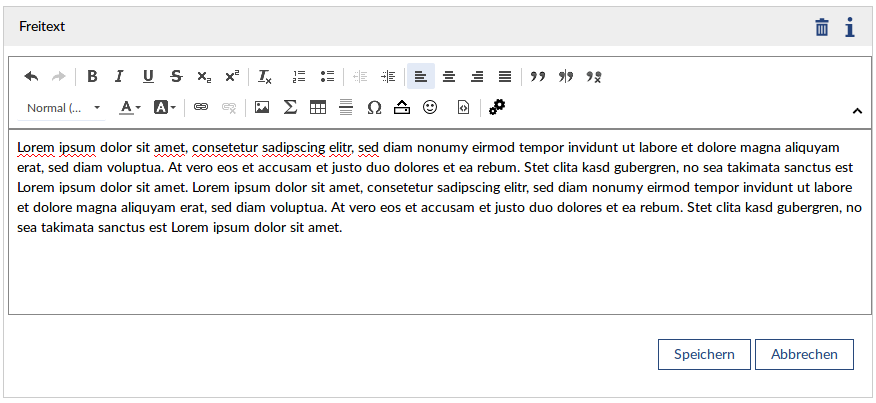Open the emoticon smiley picker
The image size is (876, 403).
pos(430,107)
